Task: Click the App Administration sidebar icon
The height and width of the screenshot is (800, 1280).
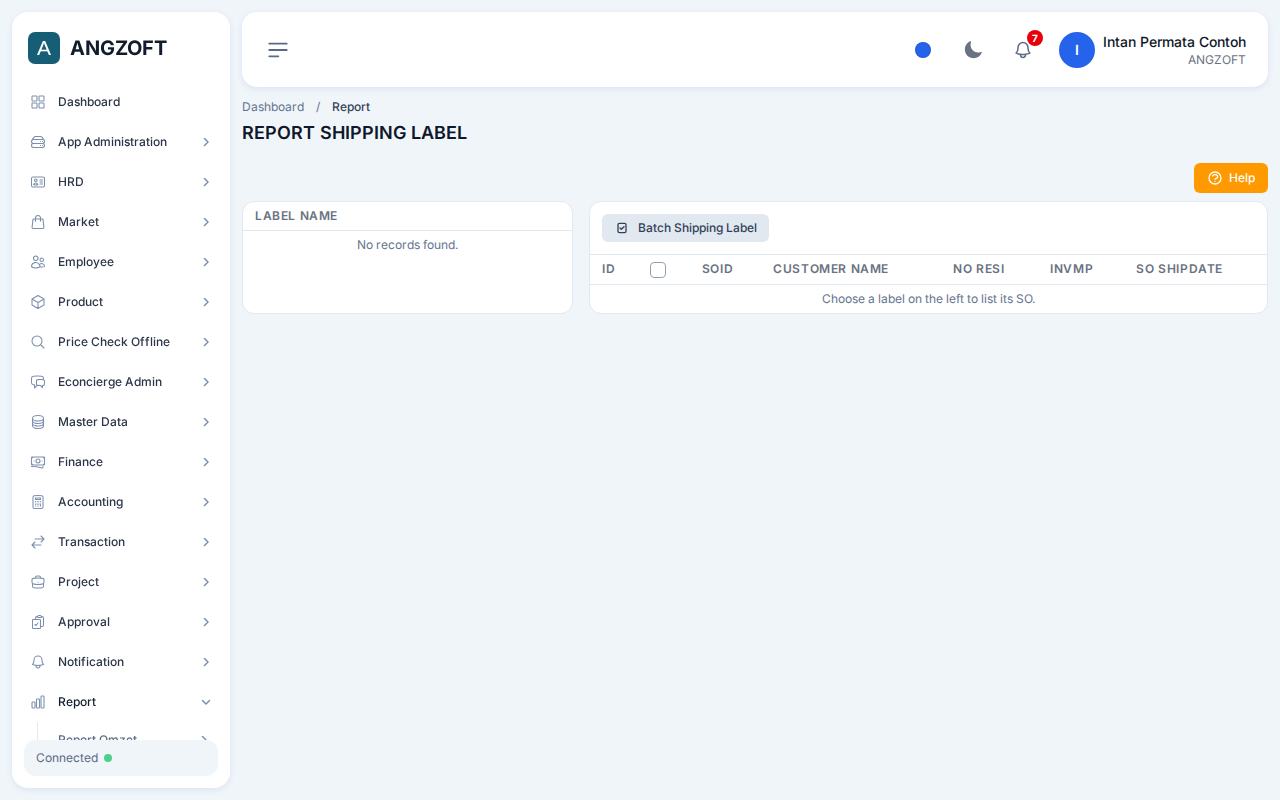Action: (38, 142)
